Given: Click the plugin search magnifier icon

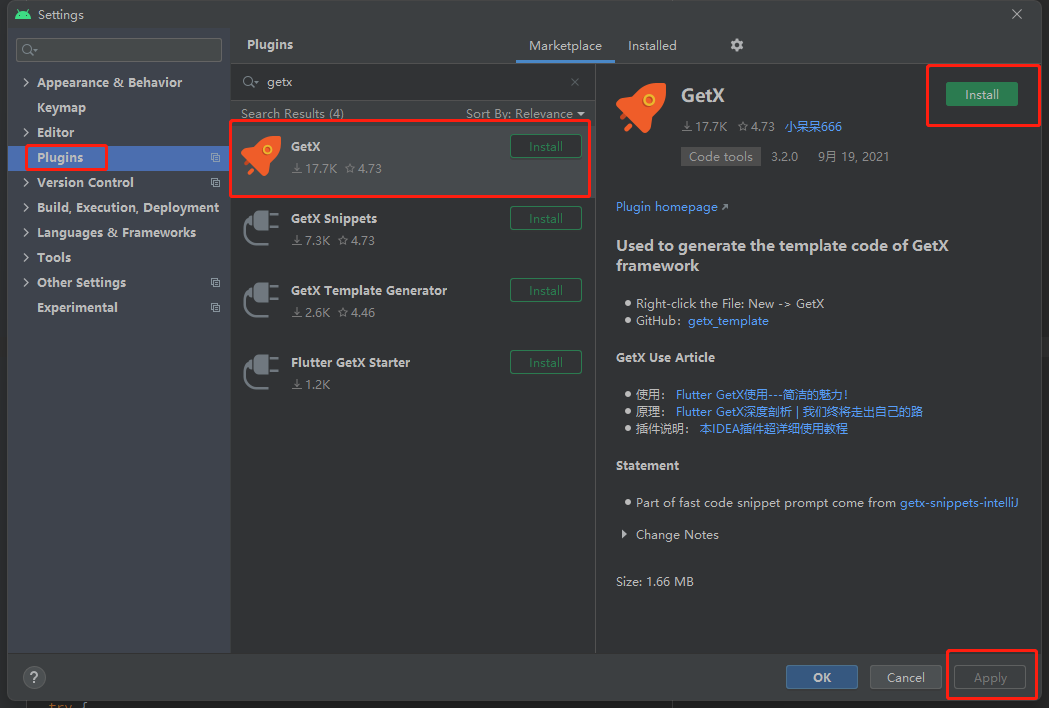Looking at the screenshot, I should pos(250,82).
